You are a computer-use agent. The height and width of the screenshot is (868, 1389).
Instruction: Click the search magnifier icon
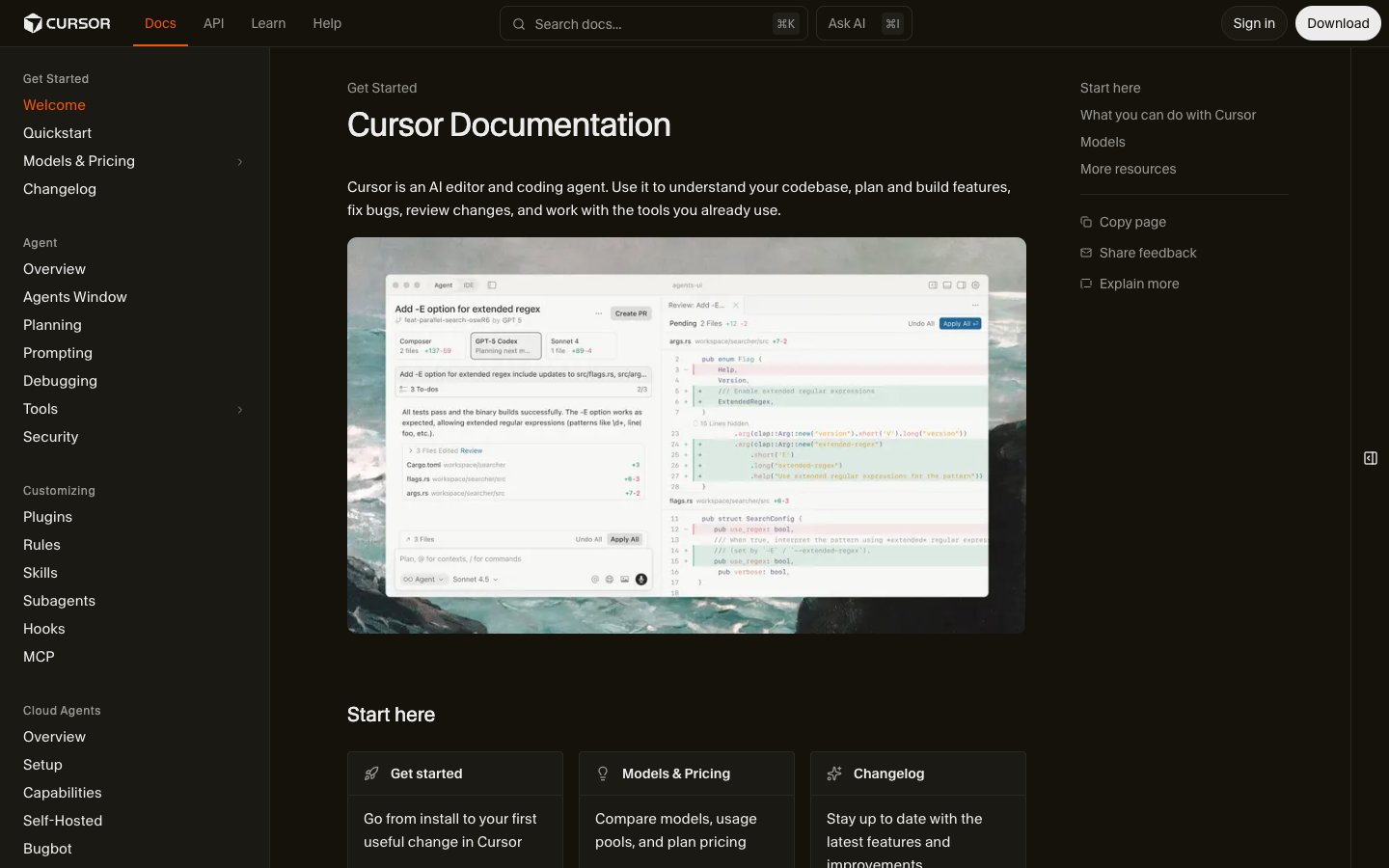(x=519, y=24)
